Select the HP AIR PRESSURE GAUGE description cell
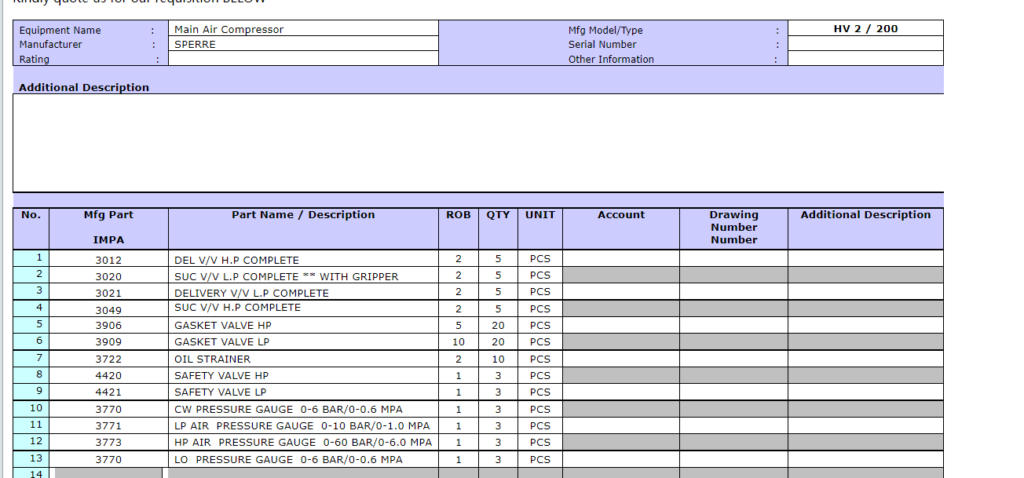 (303, 442)
